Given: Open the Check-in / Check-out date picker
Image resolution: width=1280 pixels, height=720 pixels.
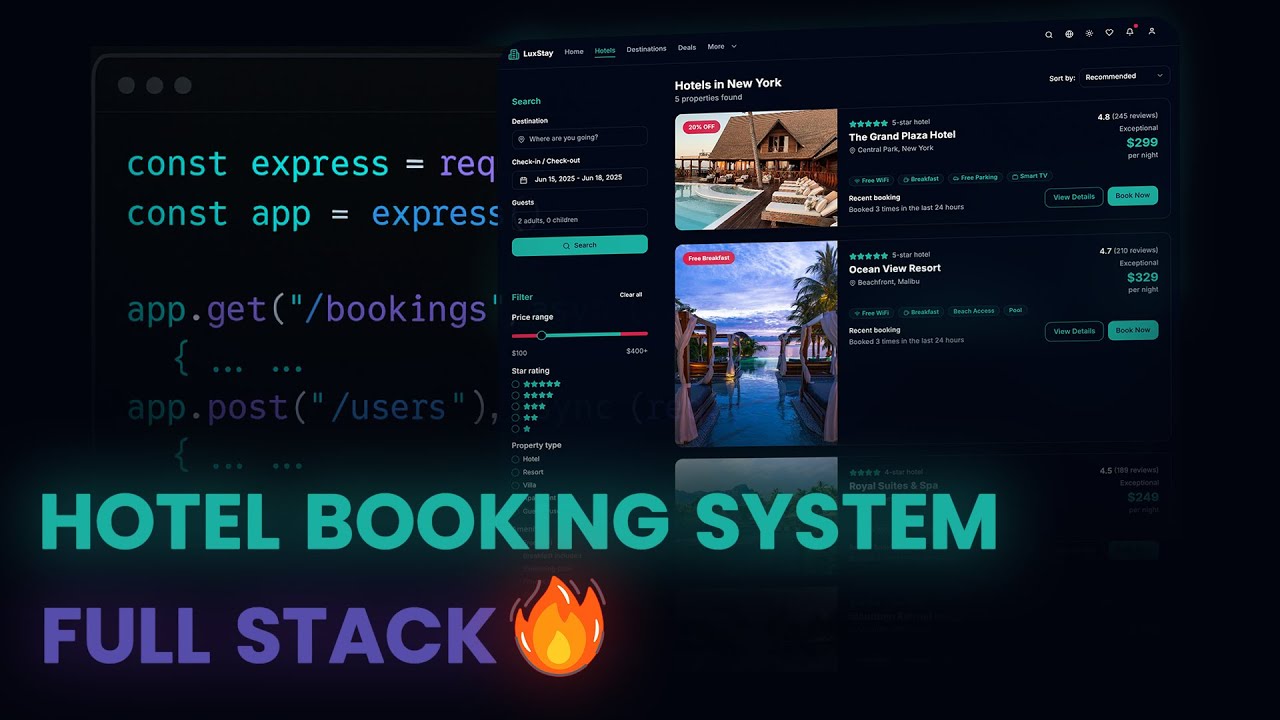Looking at the screenshot, I should tap(579, 178).
